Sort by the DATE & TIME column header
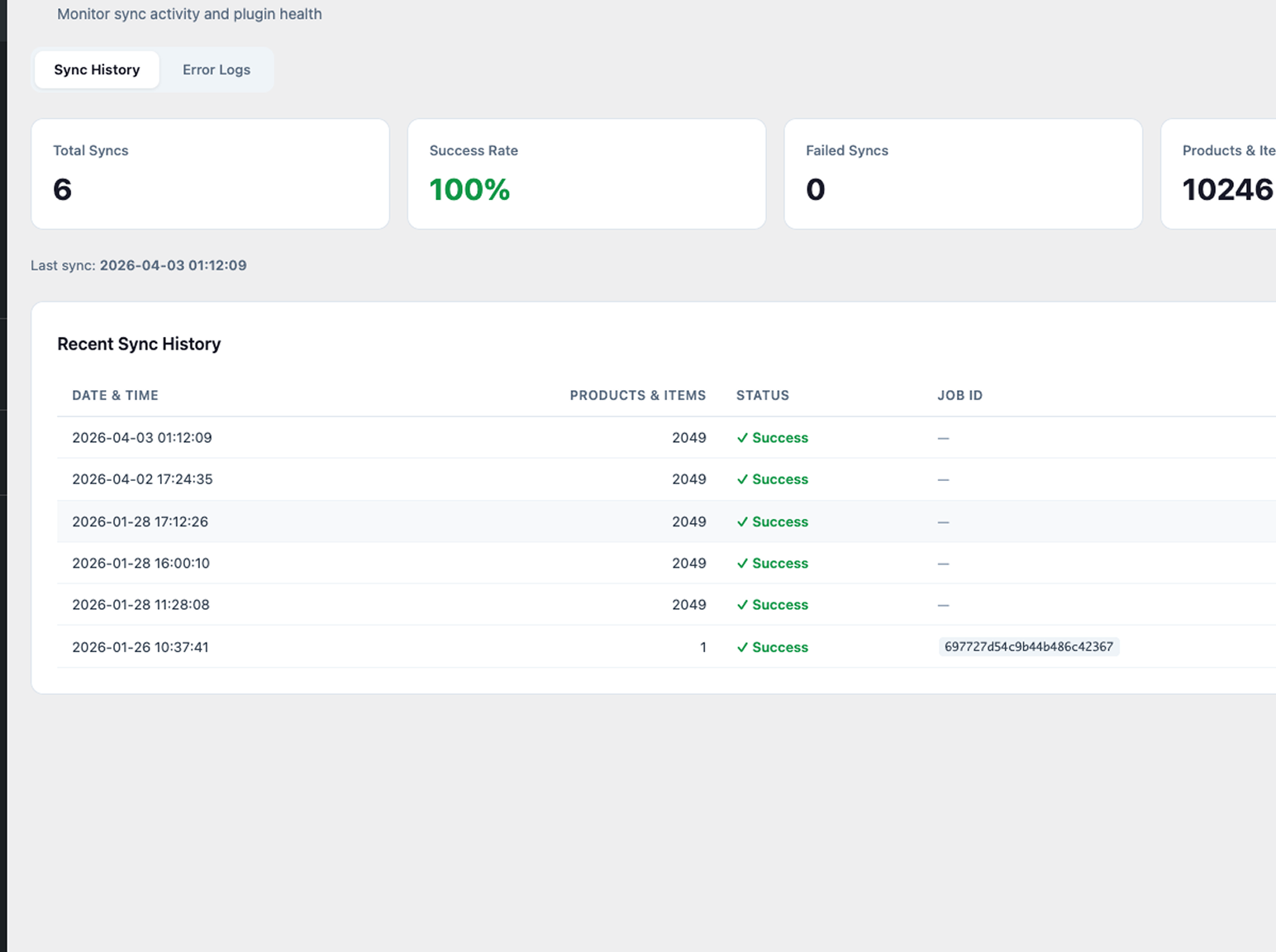This screenshot has height=952, width=1276. (115, 395)
